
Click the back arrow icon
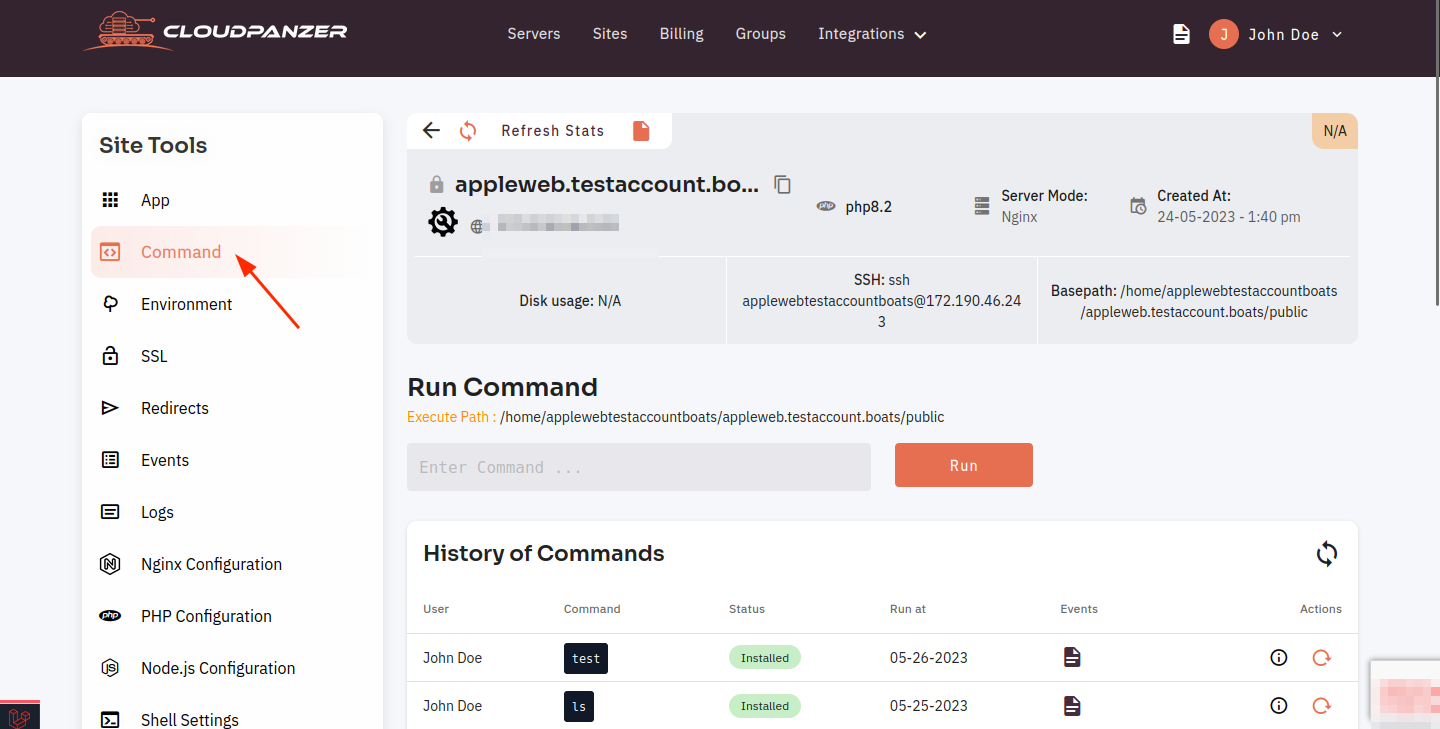pos(431,130)
